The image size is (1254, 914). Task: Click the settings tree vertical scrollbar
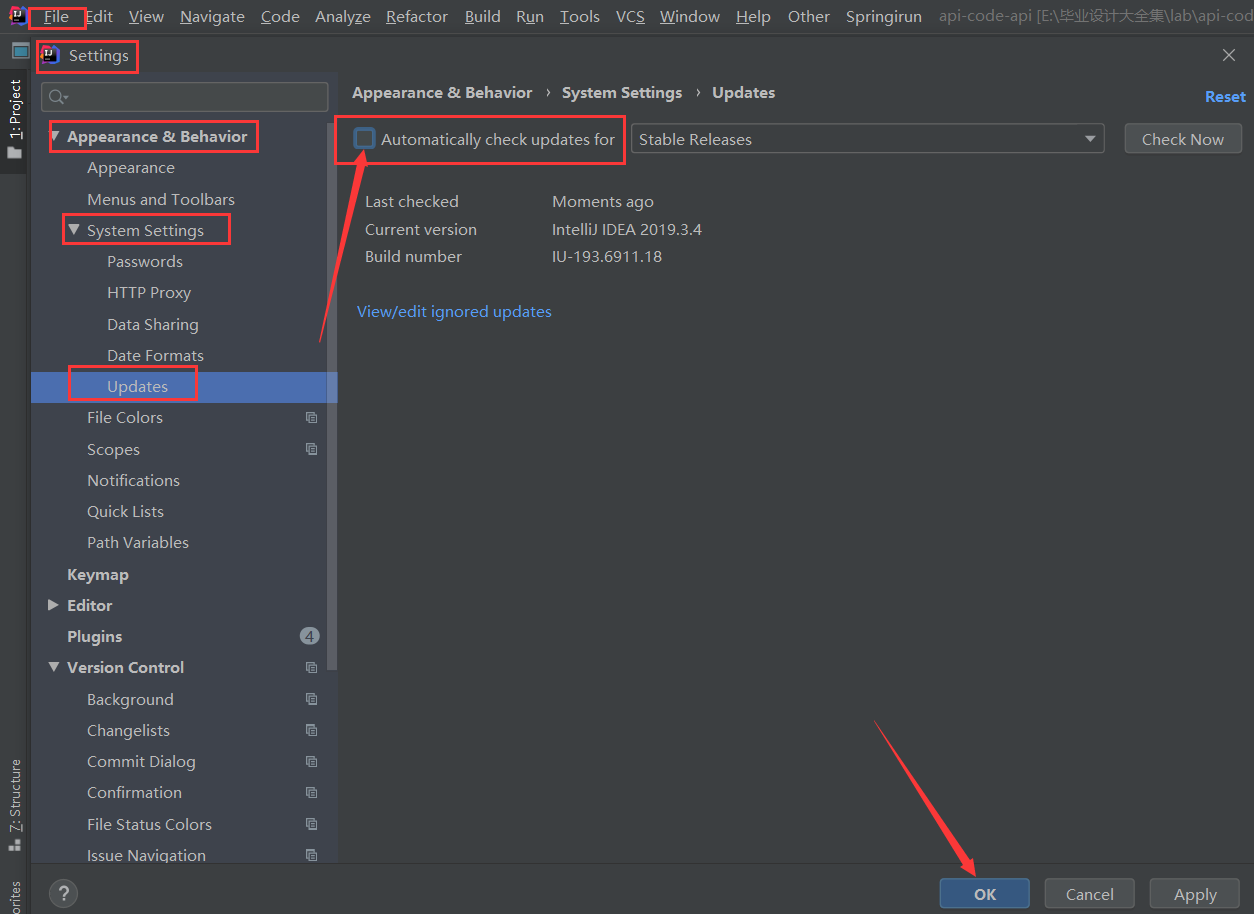[332, 395]
